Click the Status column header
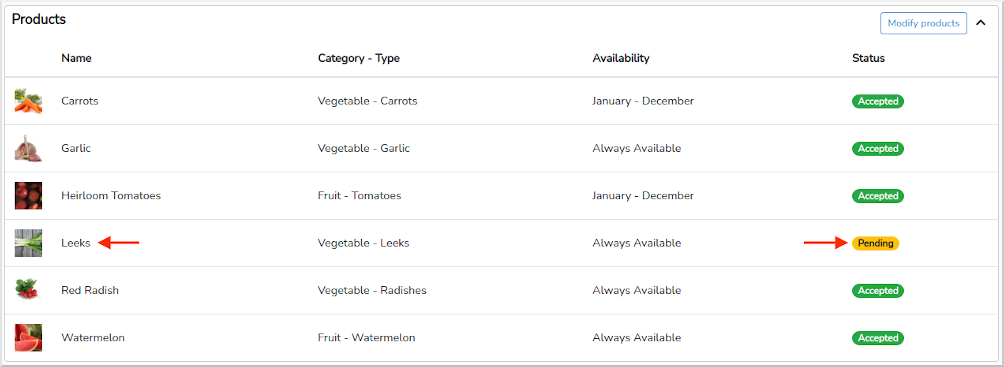Image resolution: width=1004 pixels, height=367 pixels. click(x=868, y=58)
